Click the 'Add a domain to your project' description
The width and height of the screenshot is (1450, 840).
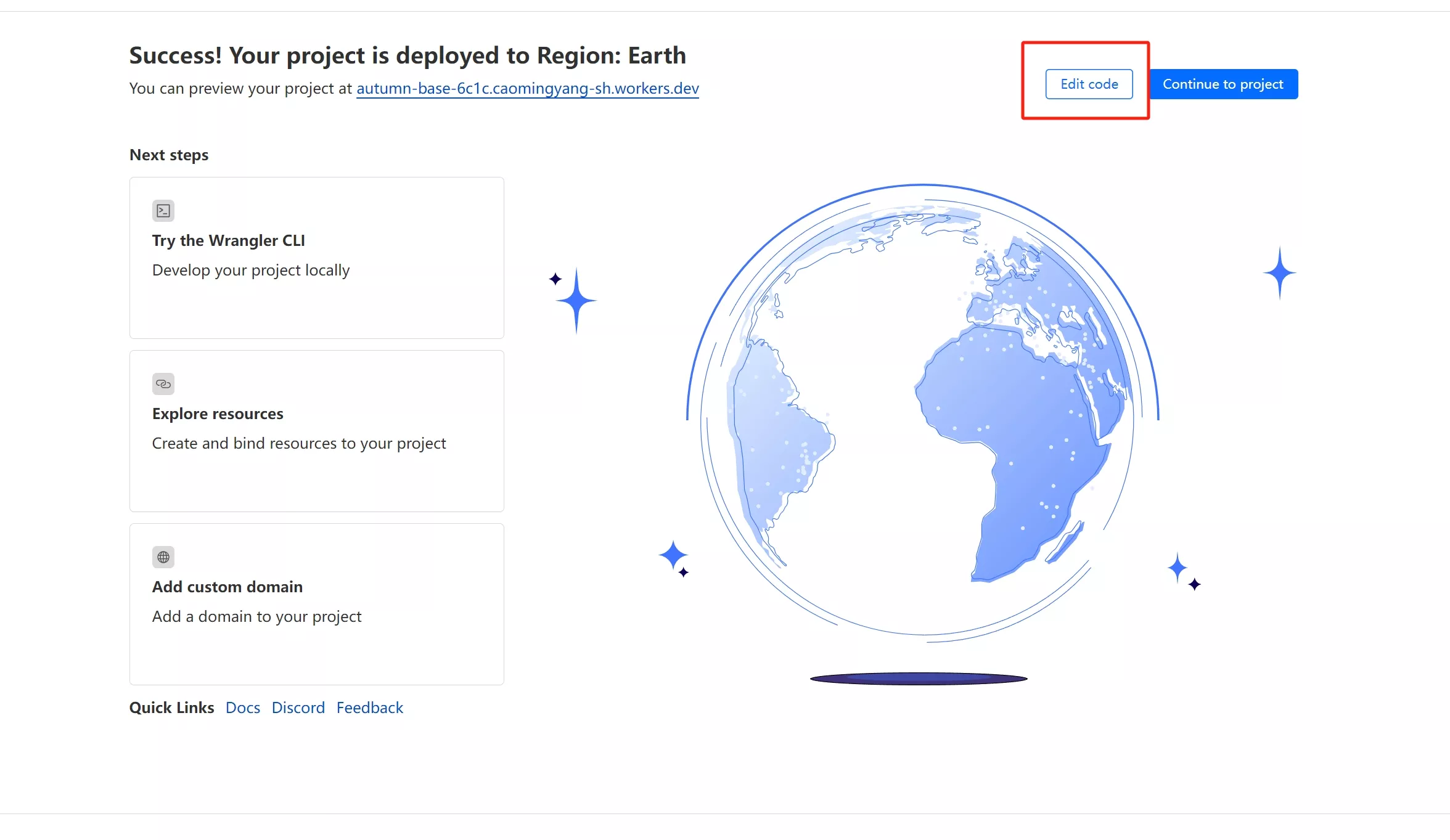pyautogui.click(x=257, y=616)
